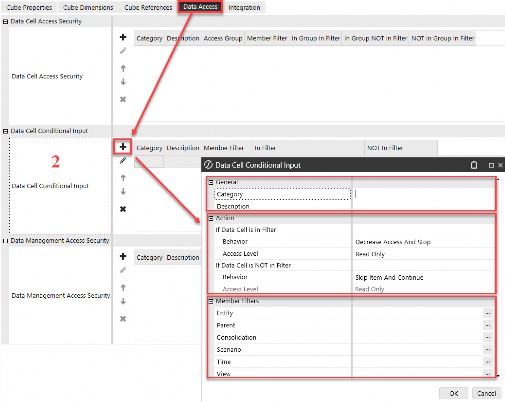
Task: Add a Data Management Access Security entry
Action: tap(123, 256)
